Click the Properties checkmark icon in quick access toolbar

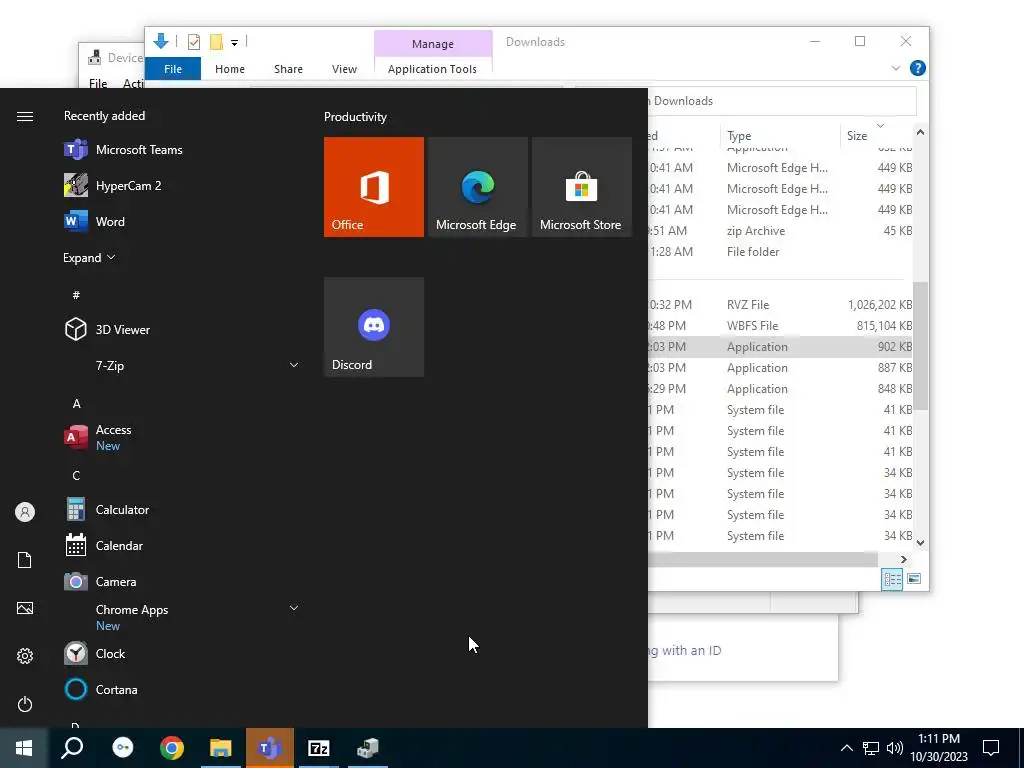point(194,42)
